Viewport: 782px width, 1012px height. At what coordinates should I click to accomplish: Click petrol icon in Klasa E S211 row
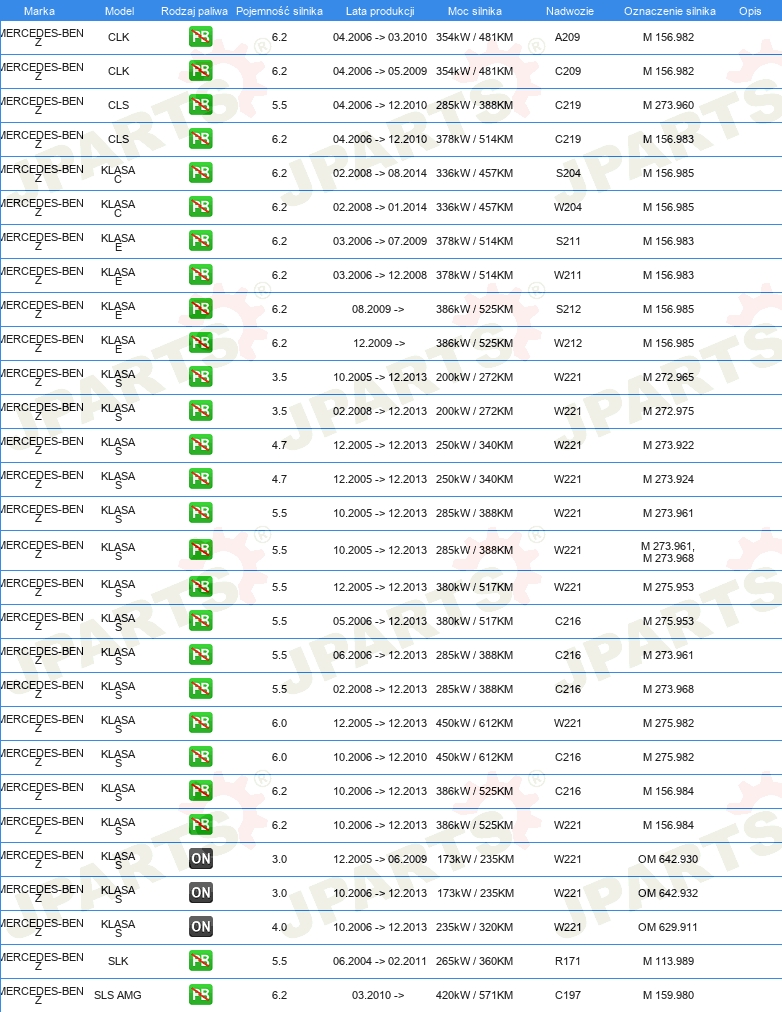coord(201,241)
